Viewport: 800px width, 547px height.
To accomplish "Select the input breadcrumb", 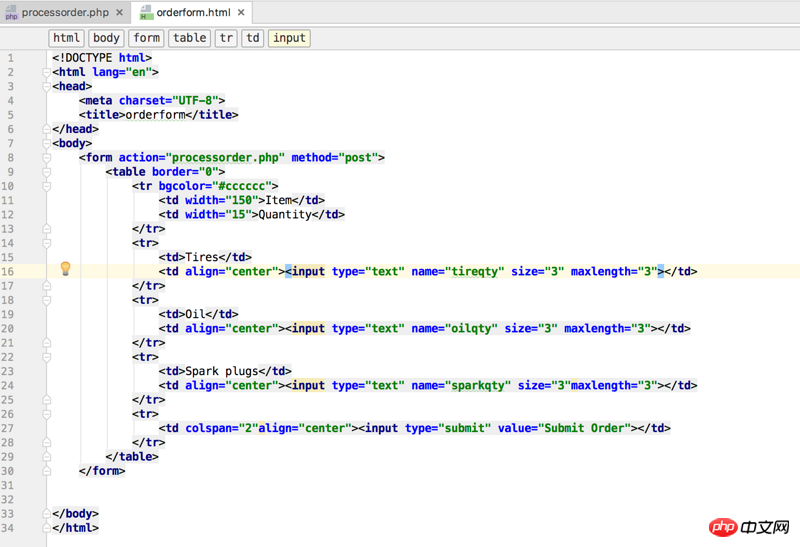I will [289, 38].
